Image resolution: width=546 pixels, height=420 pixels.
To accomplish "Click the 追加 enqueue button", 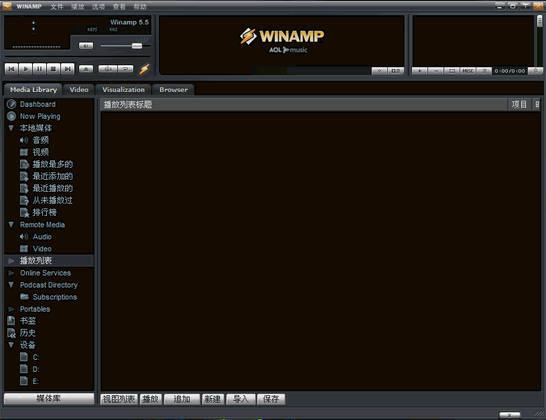I will (182, 399).
